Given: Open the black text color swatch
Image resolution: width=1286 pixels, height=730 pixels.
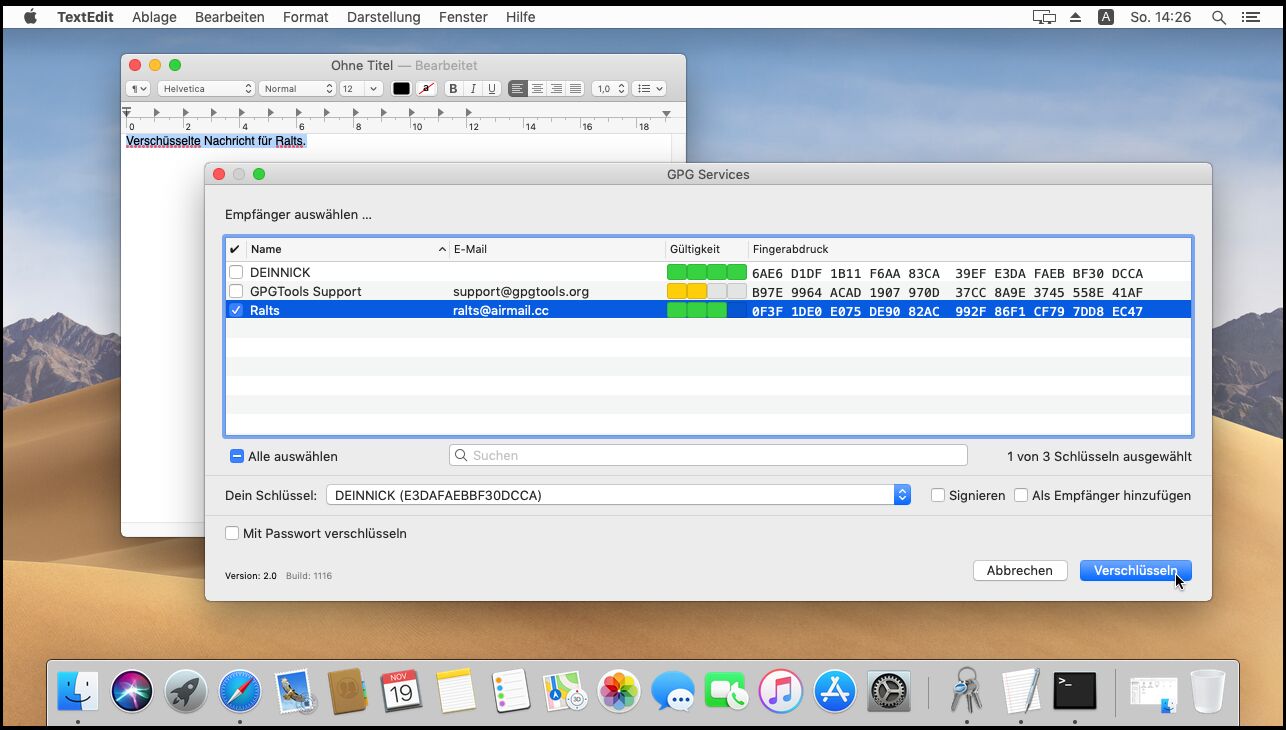Looking at the screenshot, I should tap(401, 89).
